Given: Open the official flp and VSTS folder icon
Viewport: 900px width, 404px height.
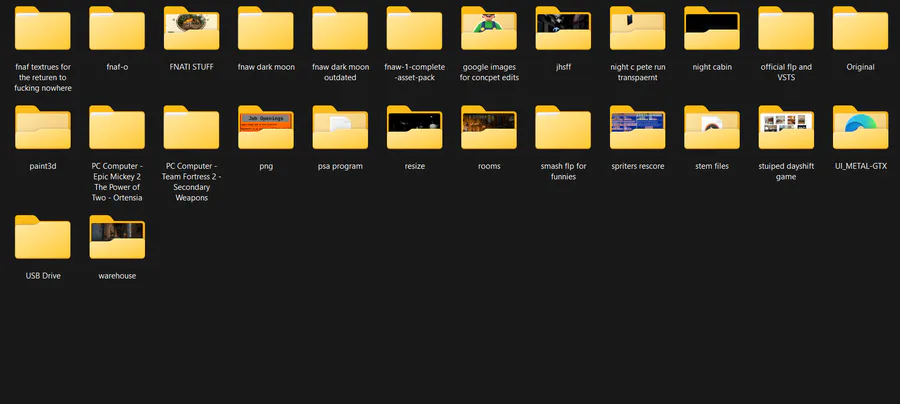Looking at the screenshot, I should (x=786, y=28).
